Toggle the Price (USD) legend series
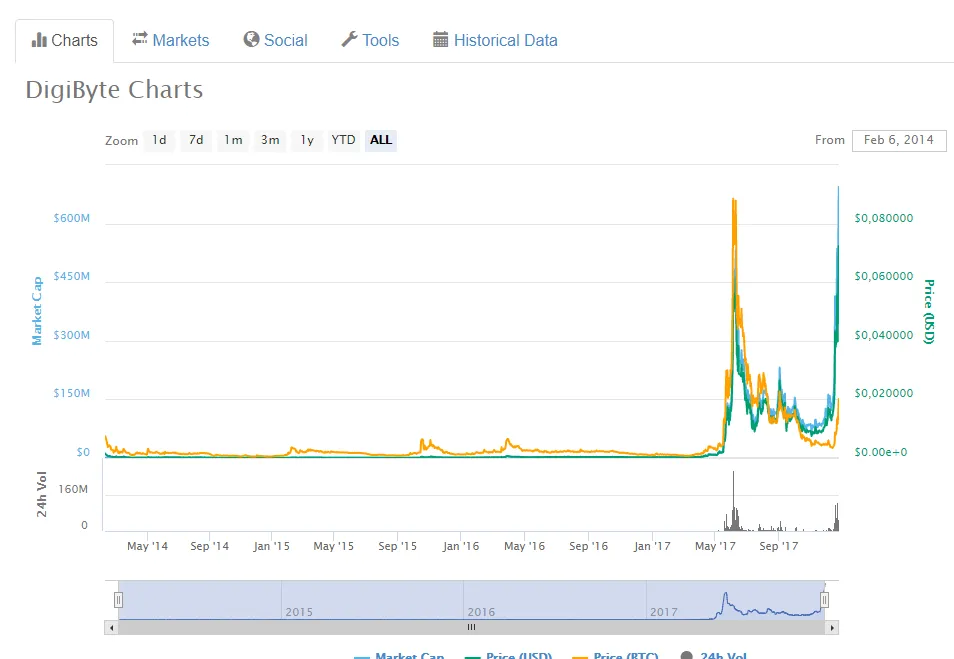This screenshot has width=954, height=659. 508,656
